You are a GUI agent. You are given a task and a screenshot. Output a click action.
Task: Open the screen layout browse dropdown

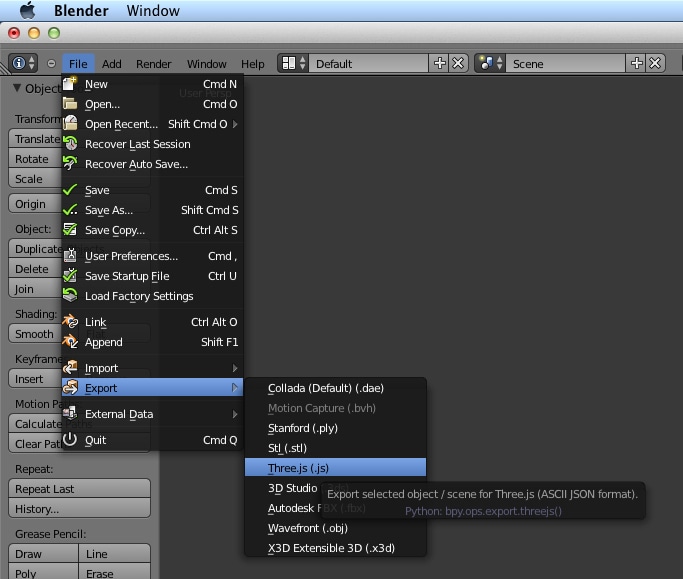293,63
